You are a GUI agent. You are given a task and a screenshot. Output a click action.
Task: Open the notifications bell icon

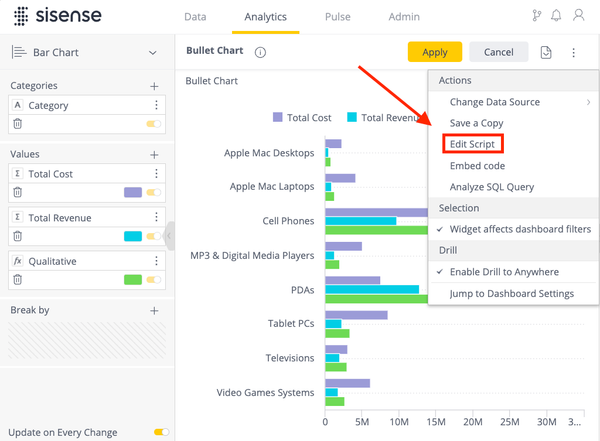point(556,16)
